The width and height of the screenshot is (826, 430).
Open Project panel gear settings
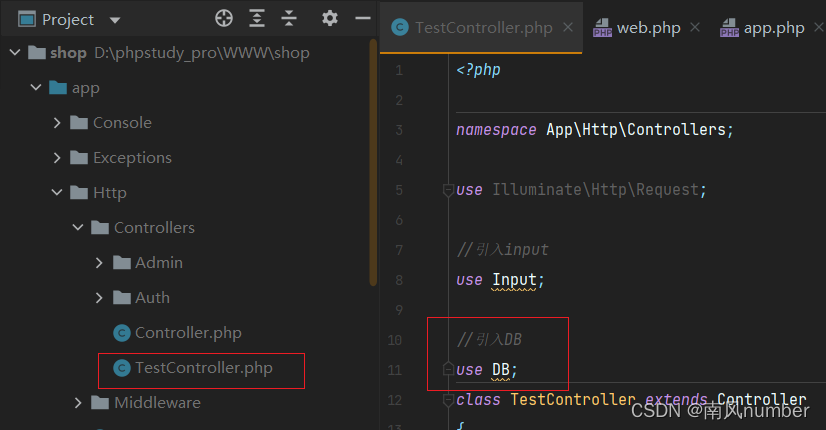(x=330, y=18)
